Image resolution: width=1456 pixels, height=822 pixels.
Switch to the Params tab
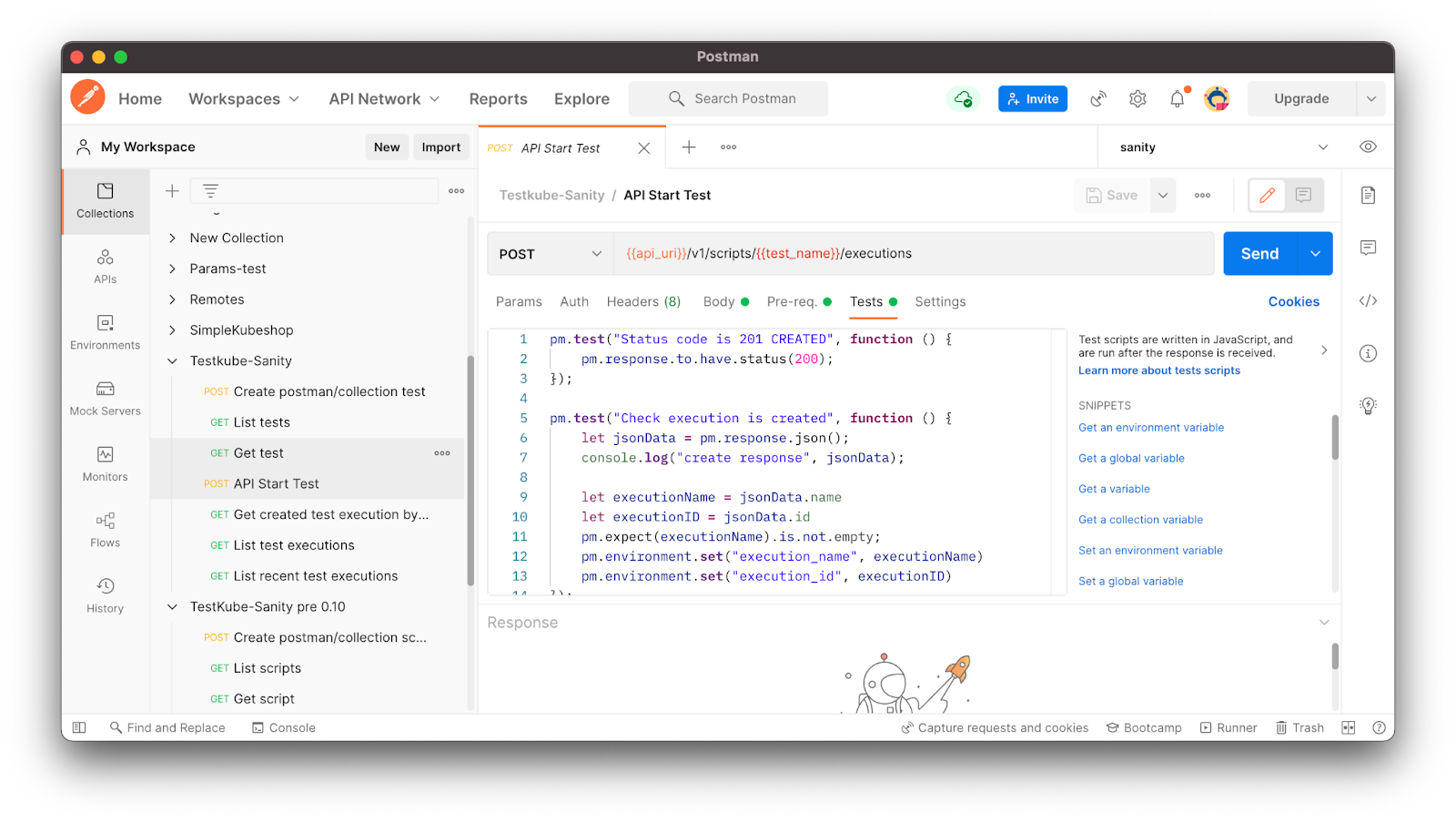tap(519, 302)
